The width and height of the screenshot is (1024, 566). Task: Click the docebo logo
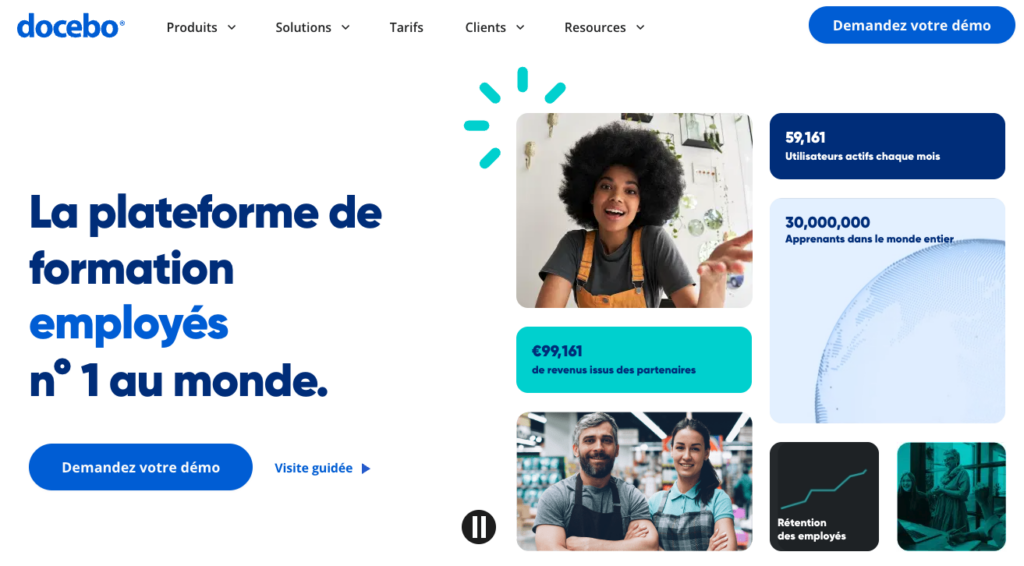click(x=71, y=26)
